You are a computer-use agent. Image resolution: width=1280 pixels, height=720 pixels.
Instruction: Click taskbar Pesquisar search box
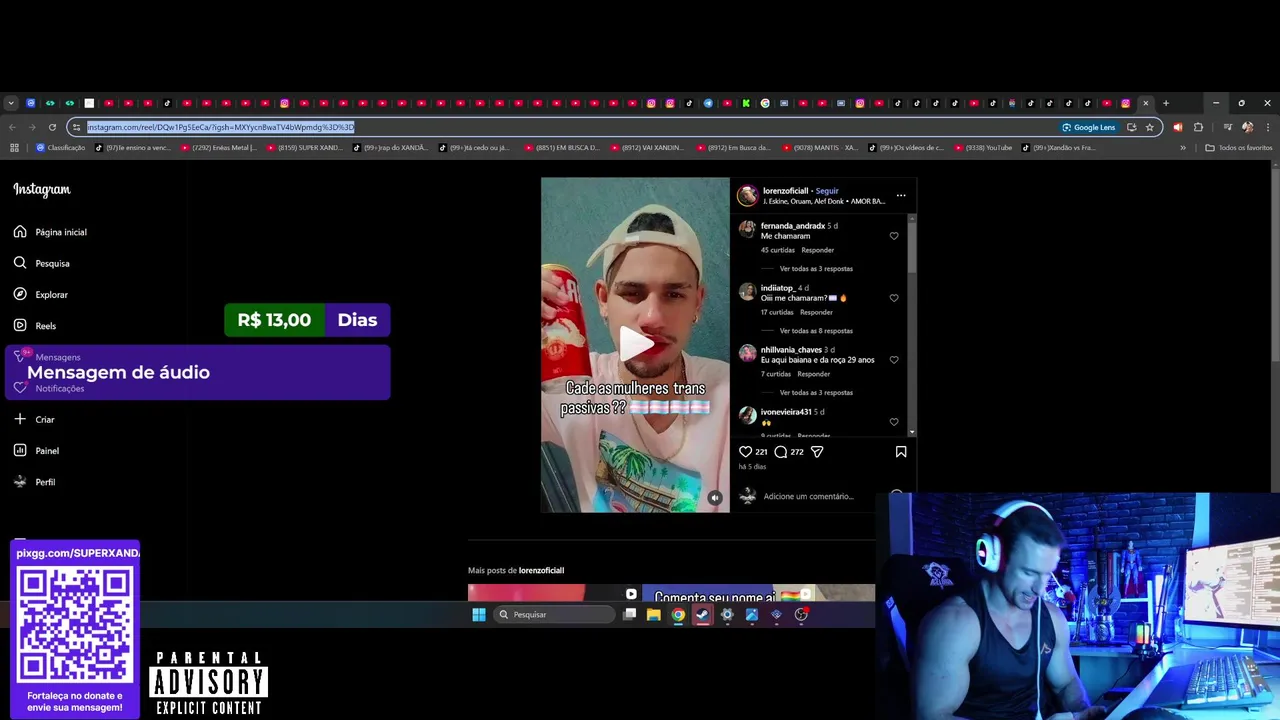(x=553, y=615)
